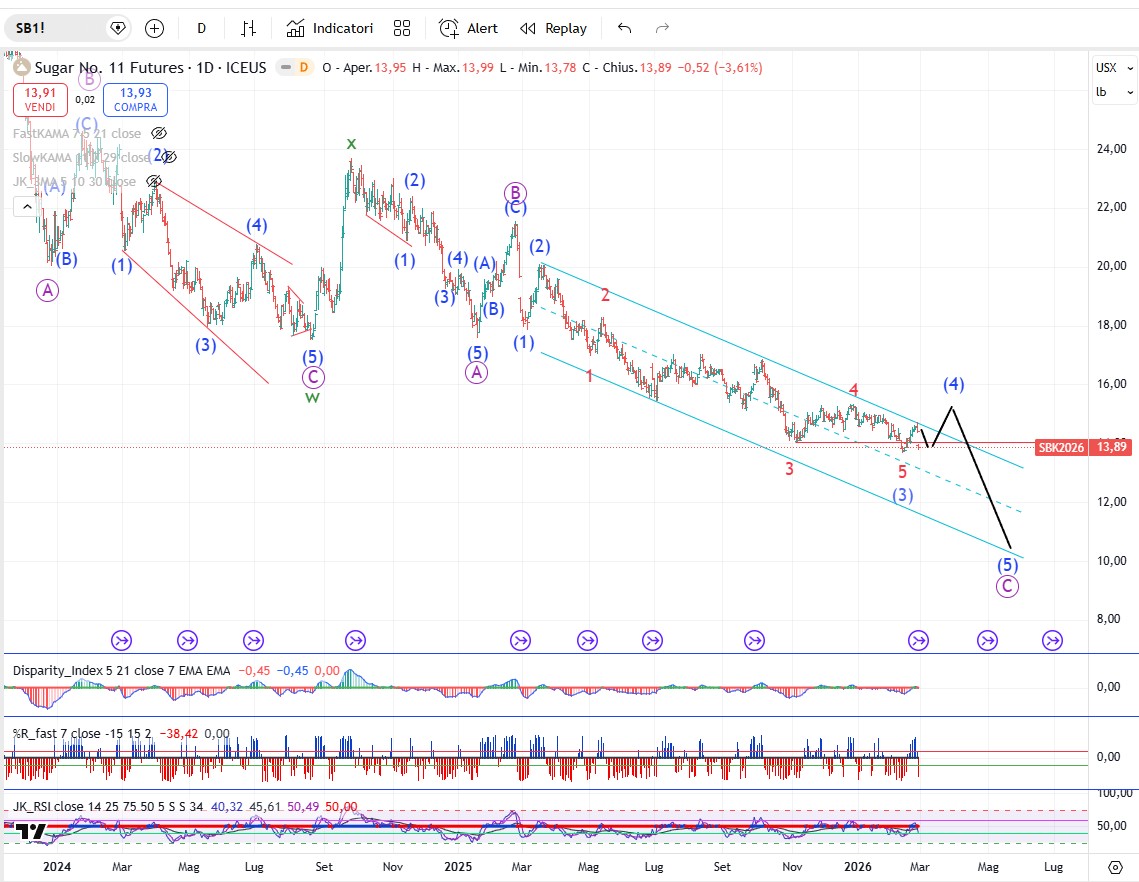This screenshot has width=1139, height=882.
Task: Click the contract rollover marker near Sep 2024
Action: (x=355, y=640)
